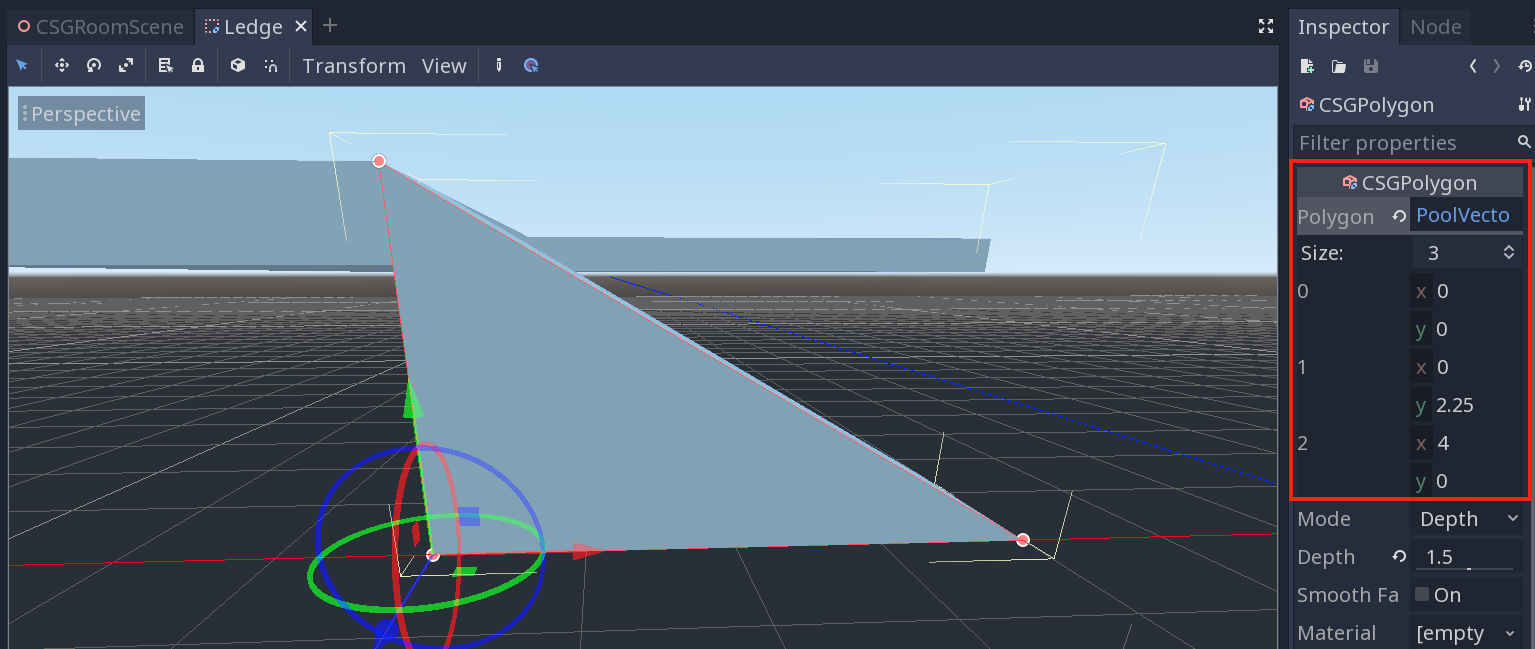The width and height of the screenshot is (1535, 649).
Task: Edit point 1 x value
Action: click(1467, 367)
